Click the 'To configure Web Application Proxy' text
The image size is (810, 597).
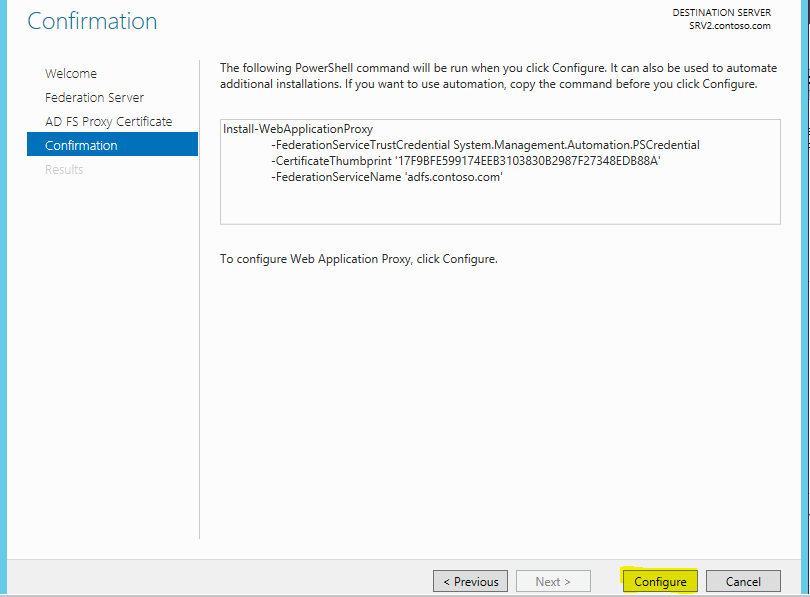pos(359,259)
